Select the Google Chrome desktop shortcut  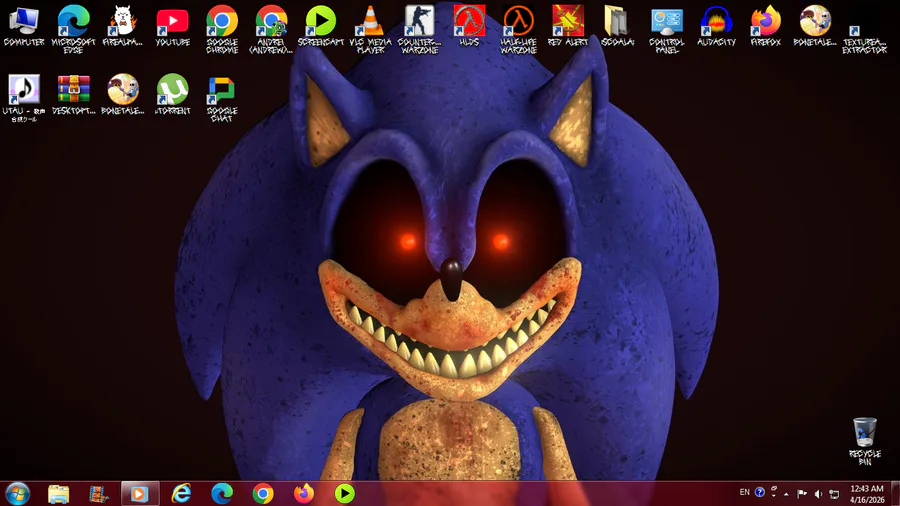[x=222, y=29]
